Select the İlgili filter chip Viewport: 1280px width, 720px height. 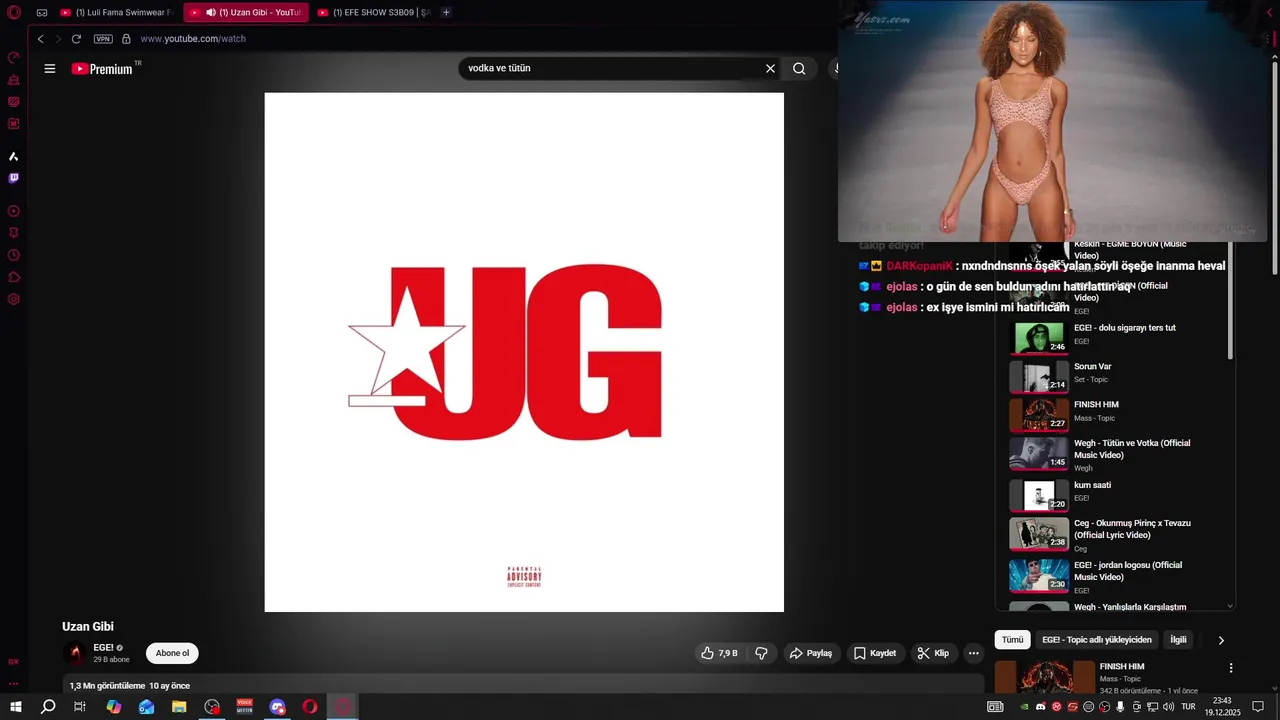click(1179, 640)
